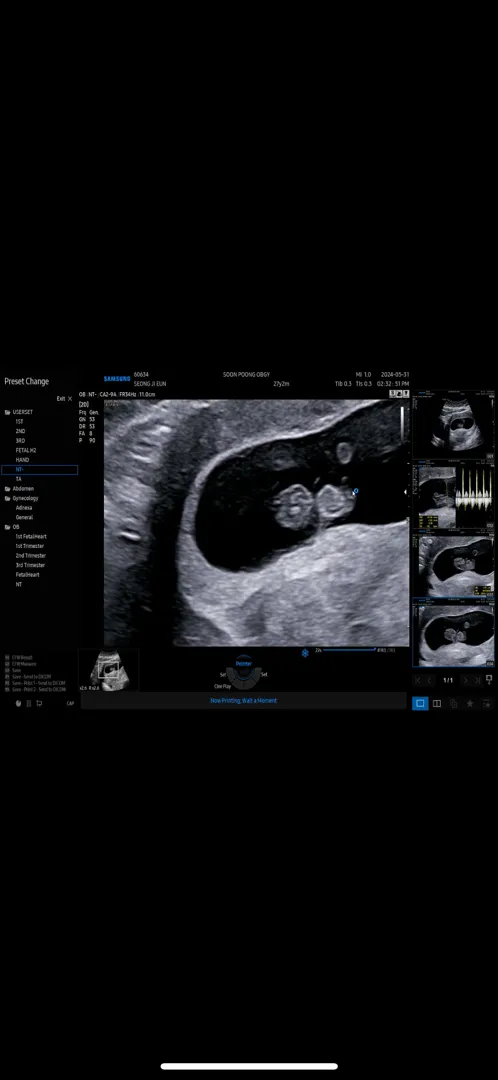Collapse the USERSET folder
This screenshot has width=498, height=1080.
[x=8, y=412]
